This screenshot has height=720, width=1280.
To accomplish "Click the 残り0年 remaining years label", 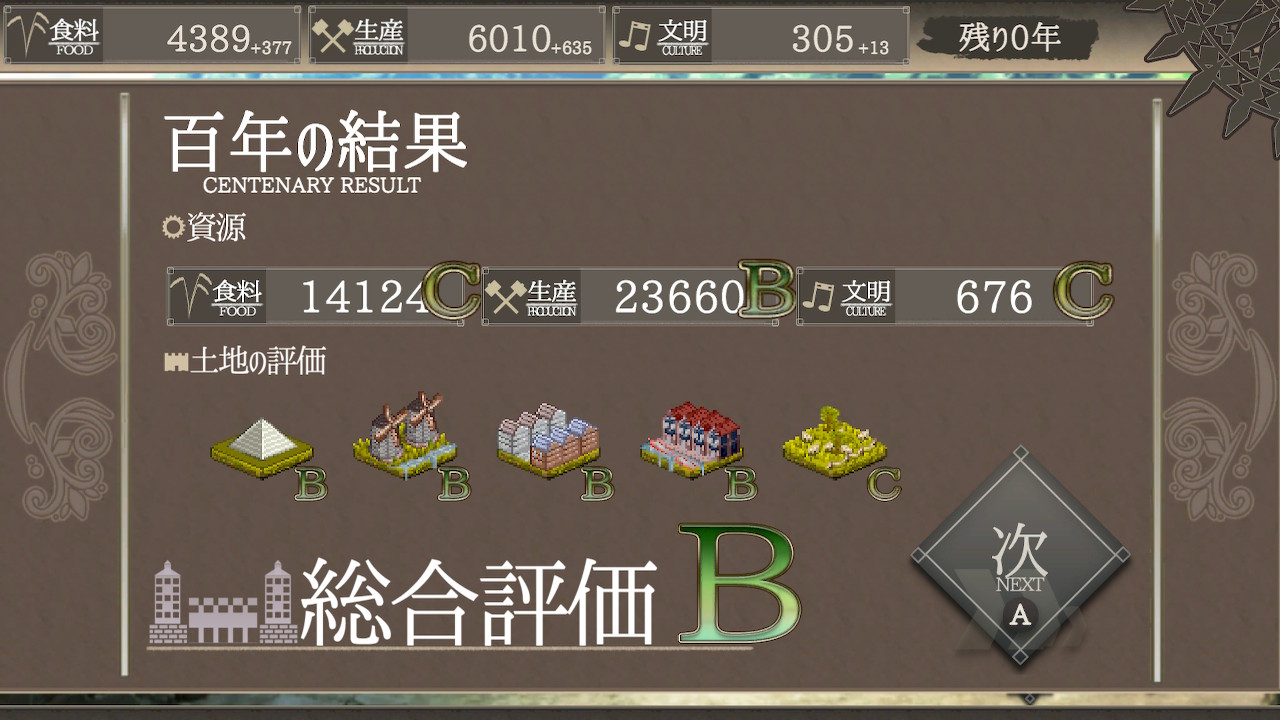I will click(x=1008, y=37).
